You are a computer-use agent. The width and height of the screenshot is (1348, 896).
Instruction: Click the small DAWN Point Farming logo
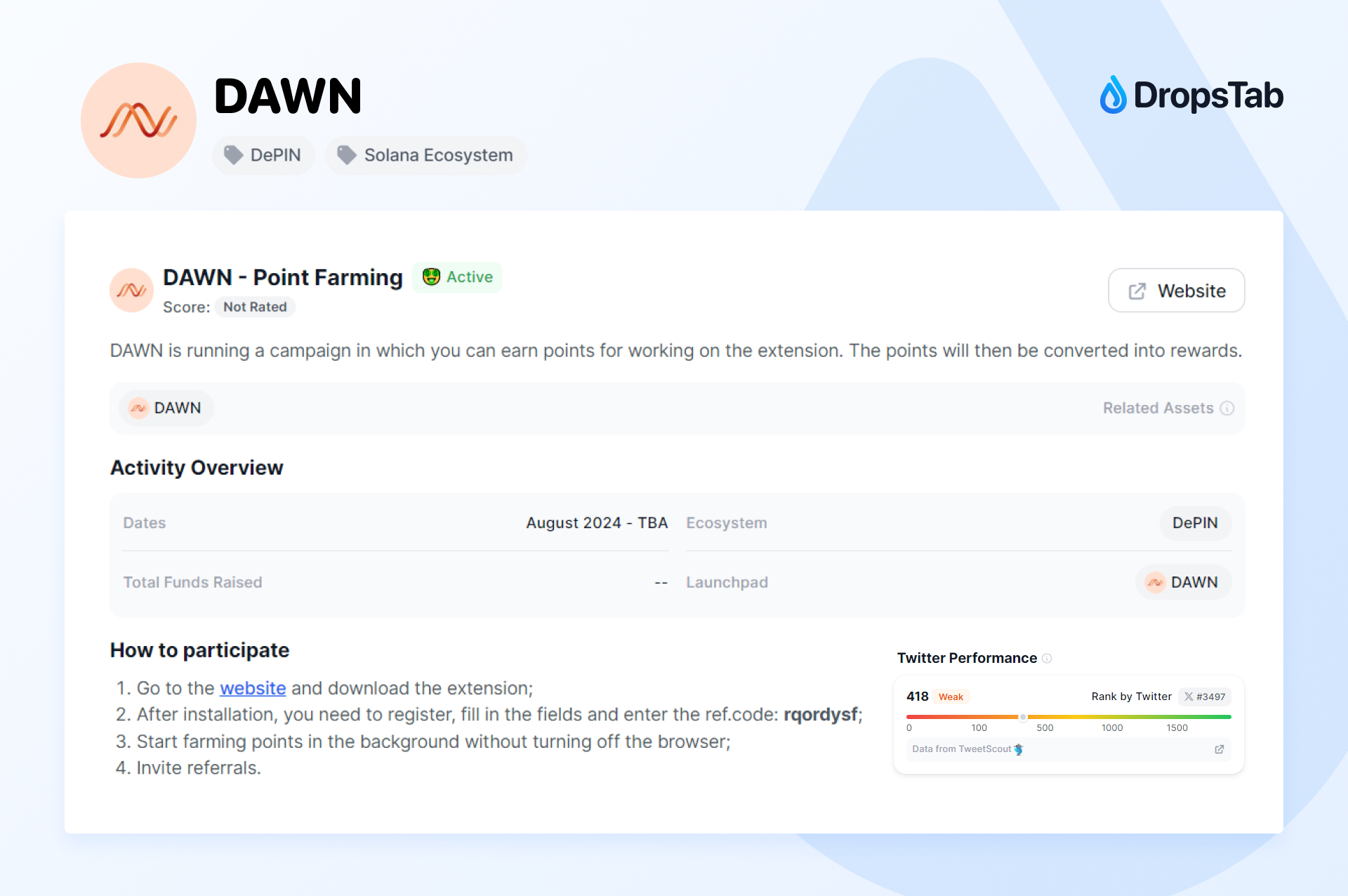pyautogui.click(x=131, y=289)
